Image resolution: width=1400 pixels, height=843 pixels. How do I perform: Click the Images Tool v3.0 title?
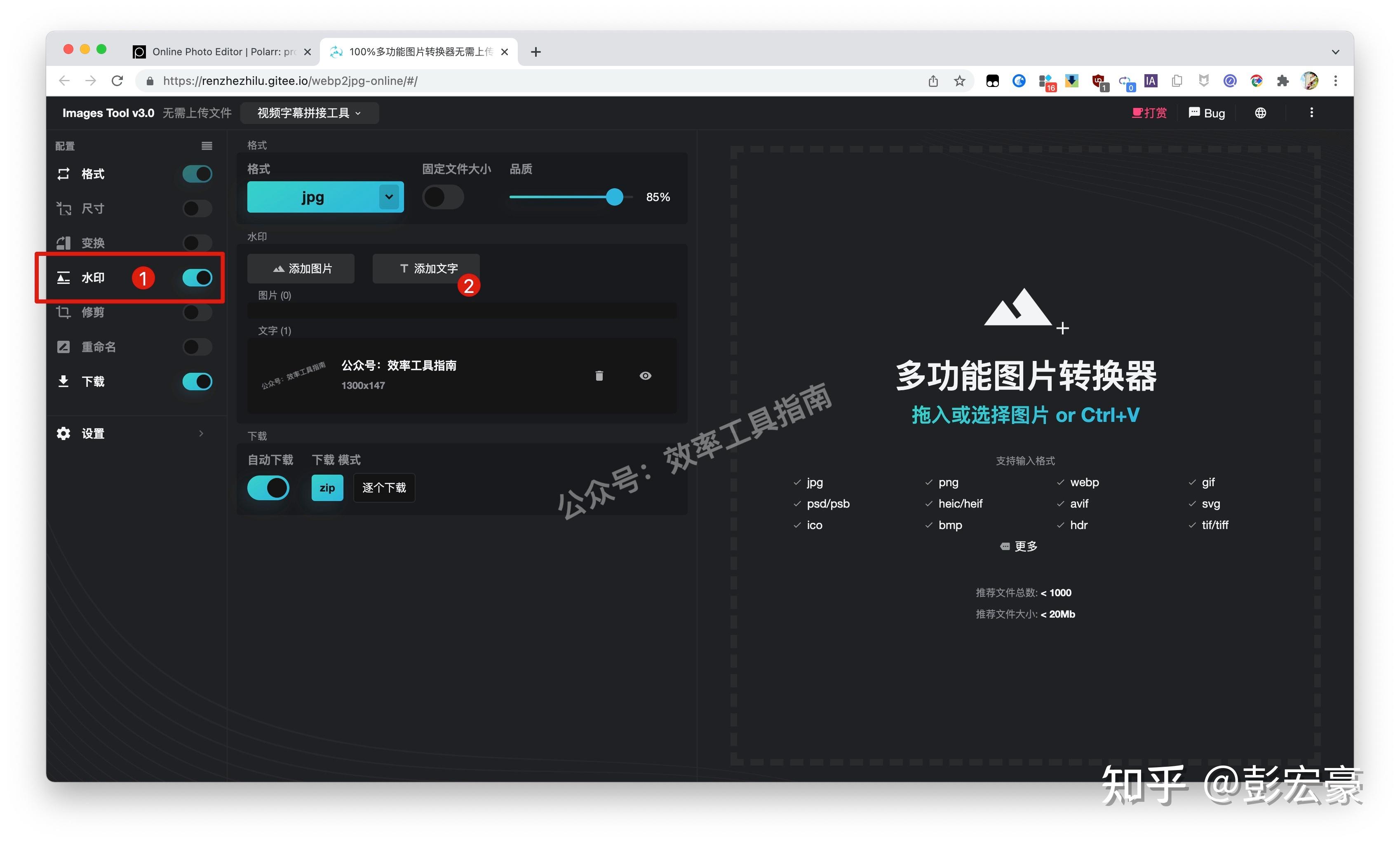click(x=108, y=113)
